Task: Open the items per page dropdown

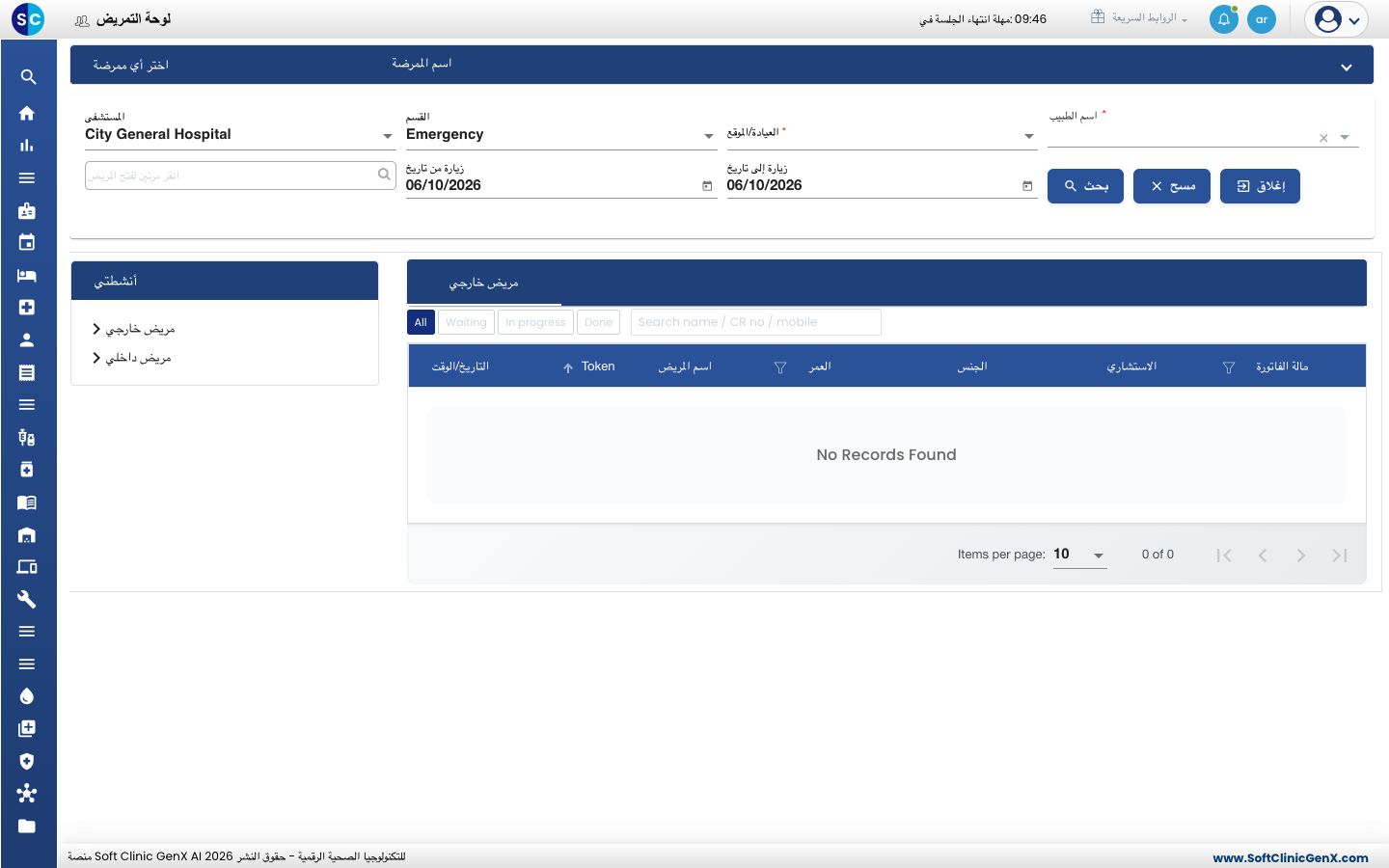Action: coord(1079,555)
